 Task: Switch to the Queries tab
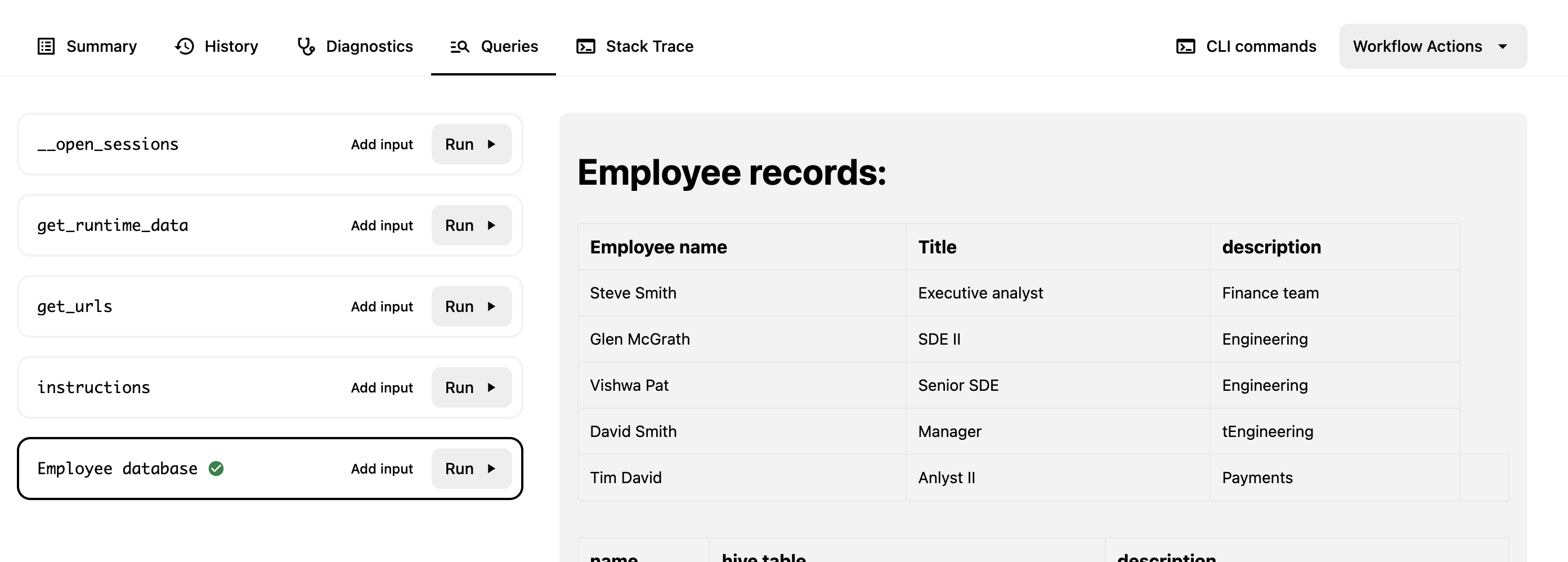[509, 46]
